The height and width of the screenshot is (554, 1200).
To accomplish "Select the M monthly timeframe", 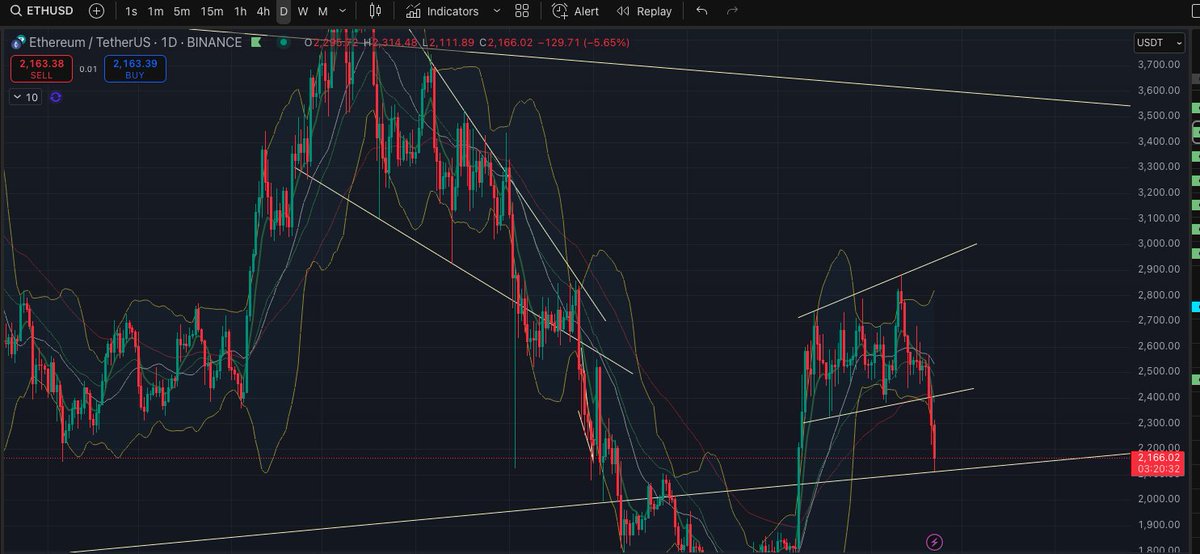I will point(322,11).
